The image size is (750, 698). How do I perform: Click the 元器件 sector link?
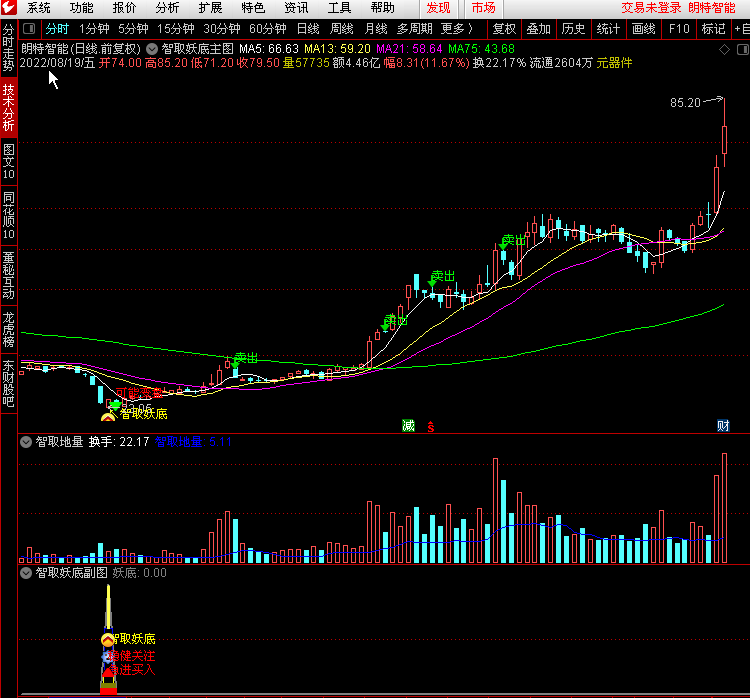tap(614, 63)
